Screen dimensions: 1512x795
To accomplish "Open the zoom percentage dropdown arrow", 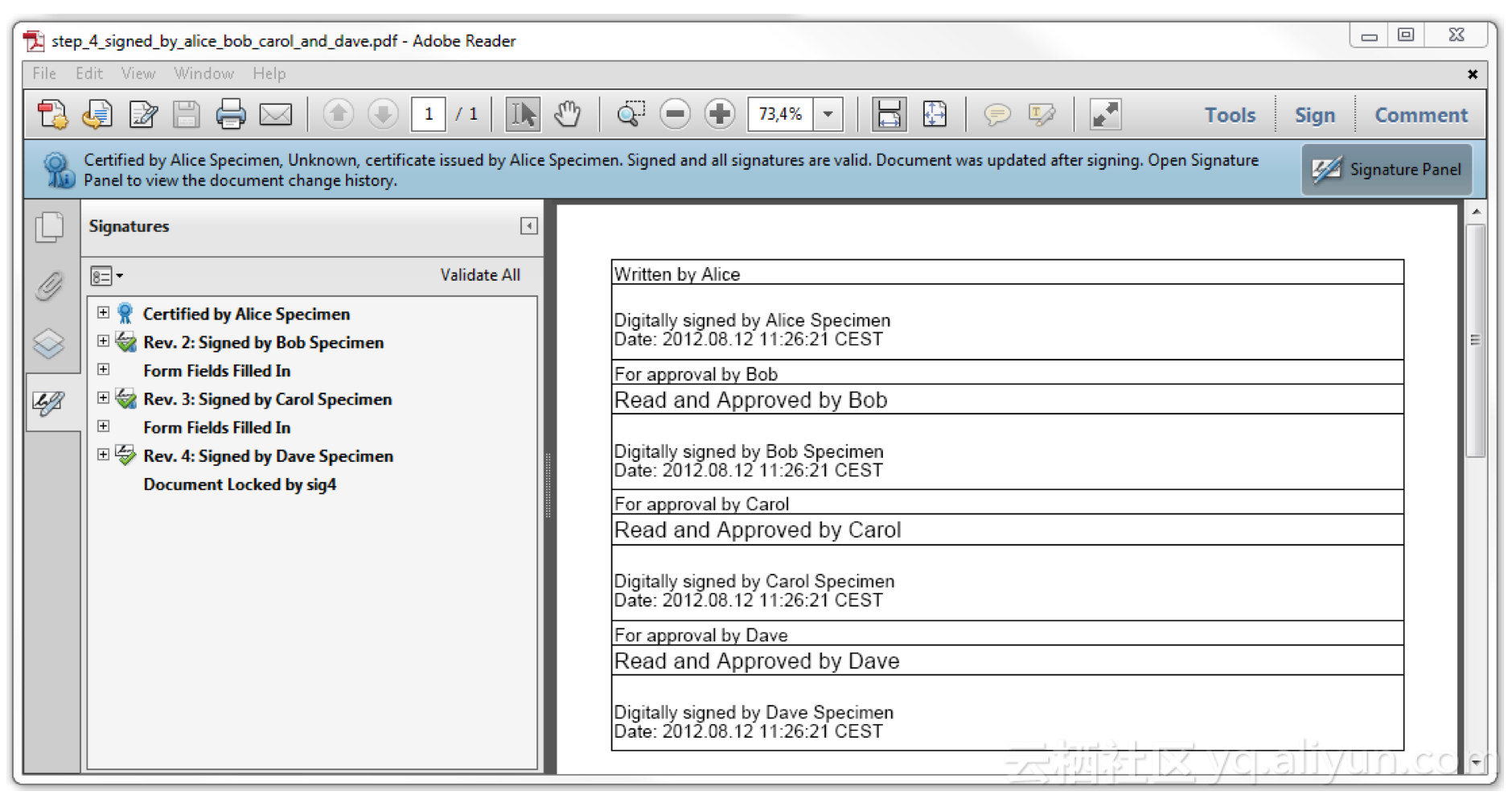I will 828,114.
